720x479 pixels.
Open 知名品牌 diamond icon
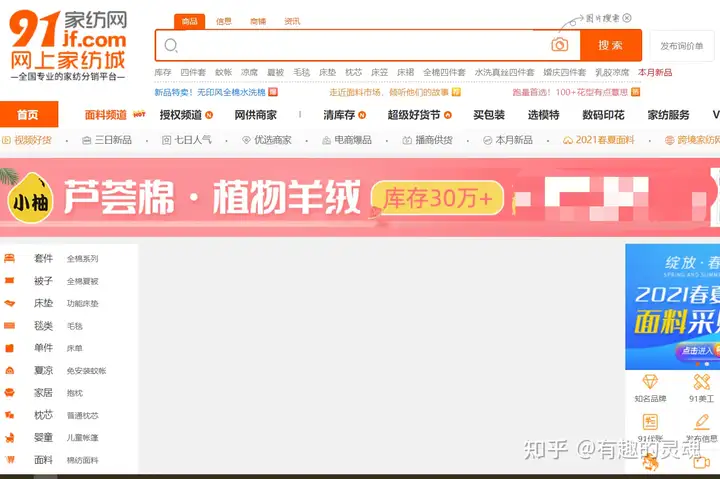tap(650, 382)
